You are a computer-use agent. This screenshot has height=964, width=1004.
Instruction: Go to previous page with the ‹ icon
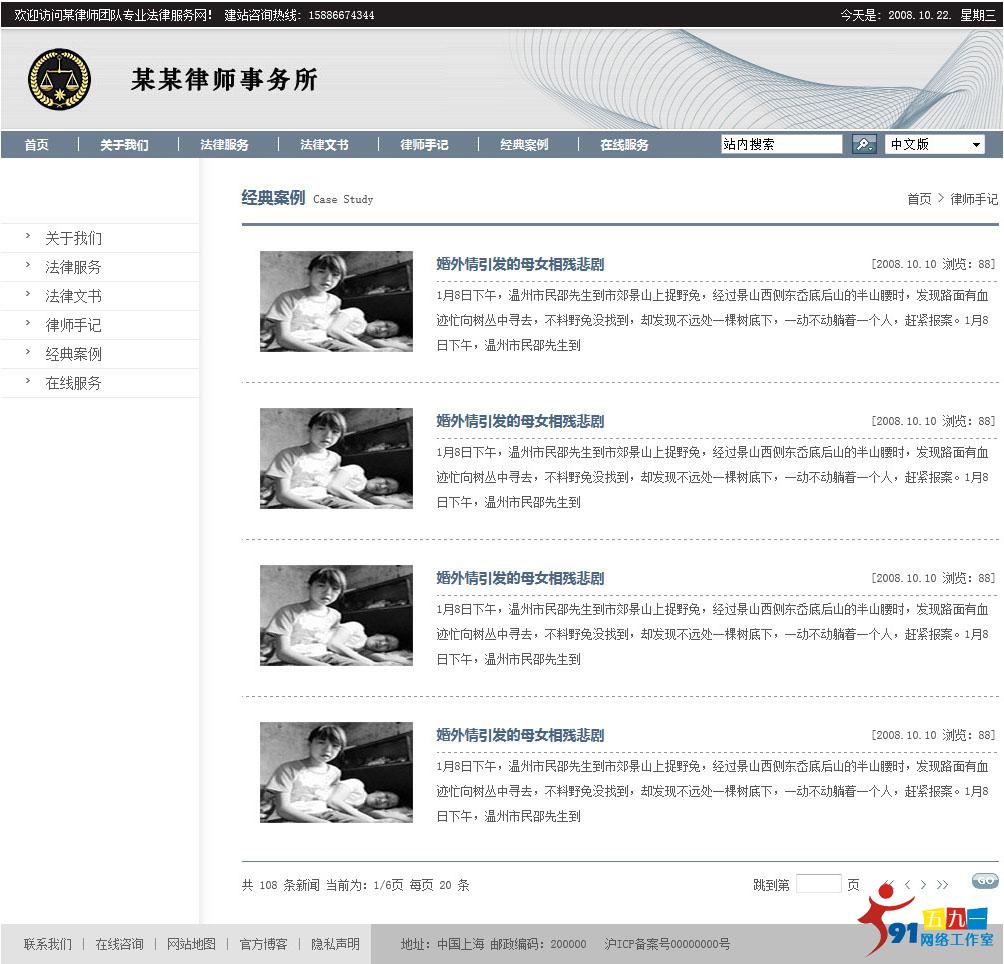[906, 884]
